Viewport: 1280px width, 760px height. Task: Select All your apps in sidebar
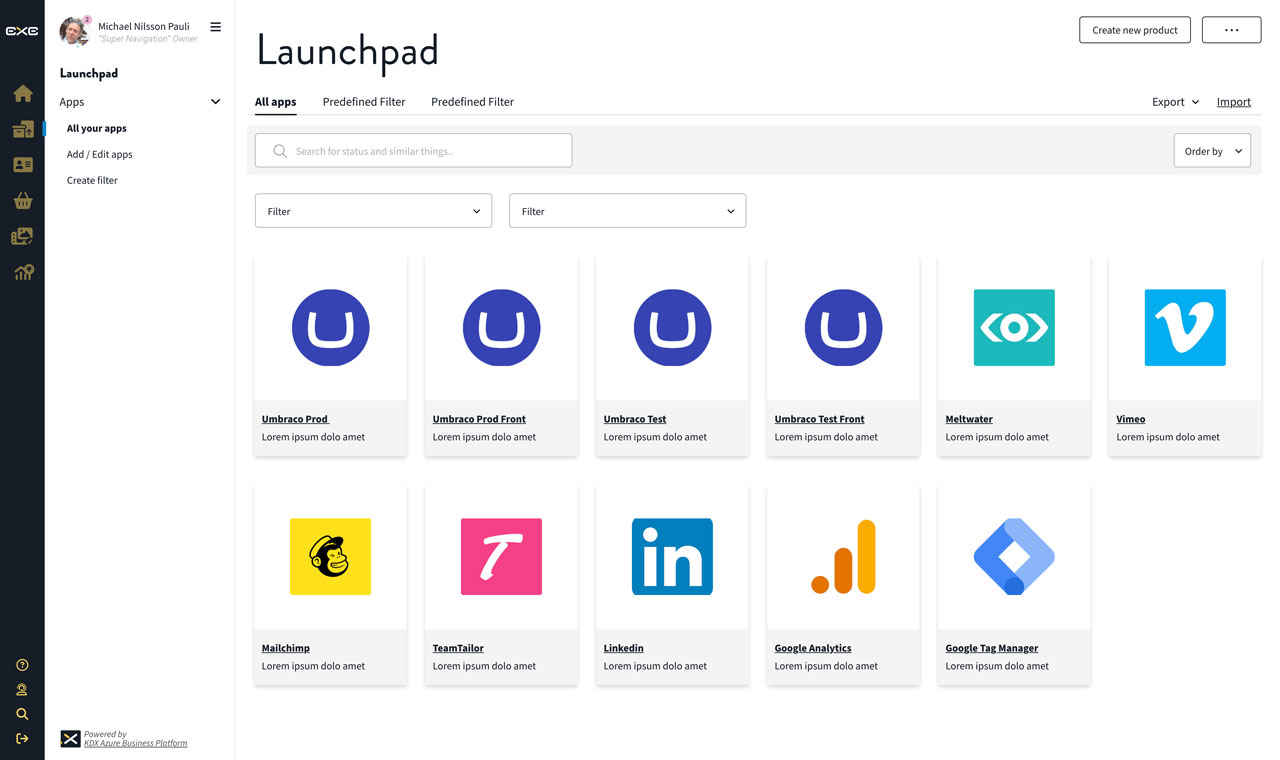pyautogui.click(x=97, y=129)
